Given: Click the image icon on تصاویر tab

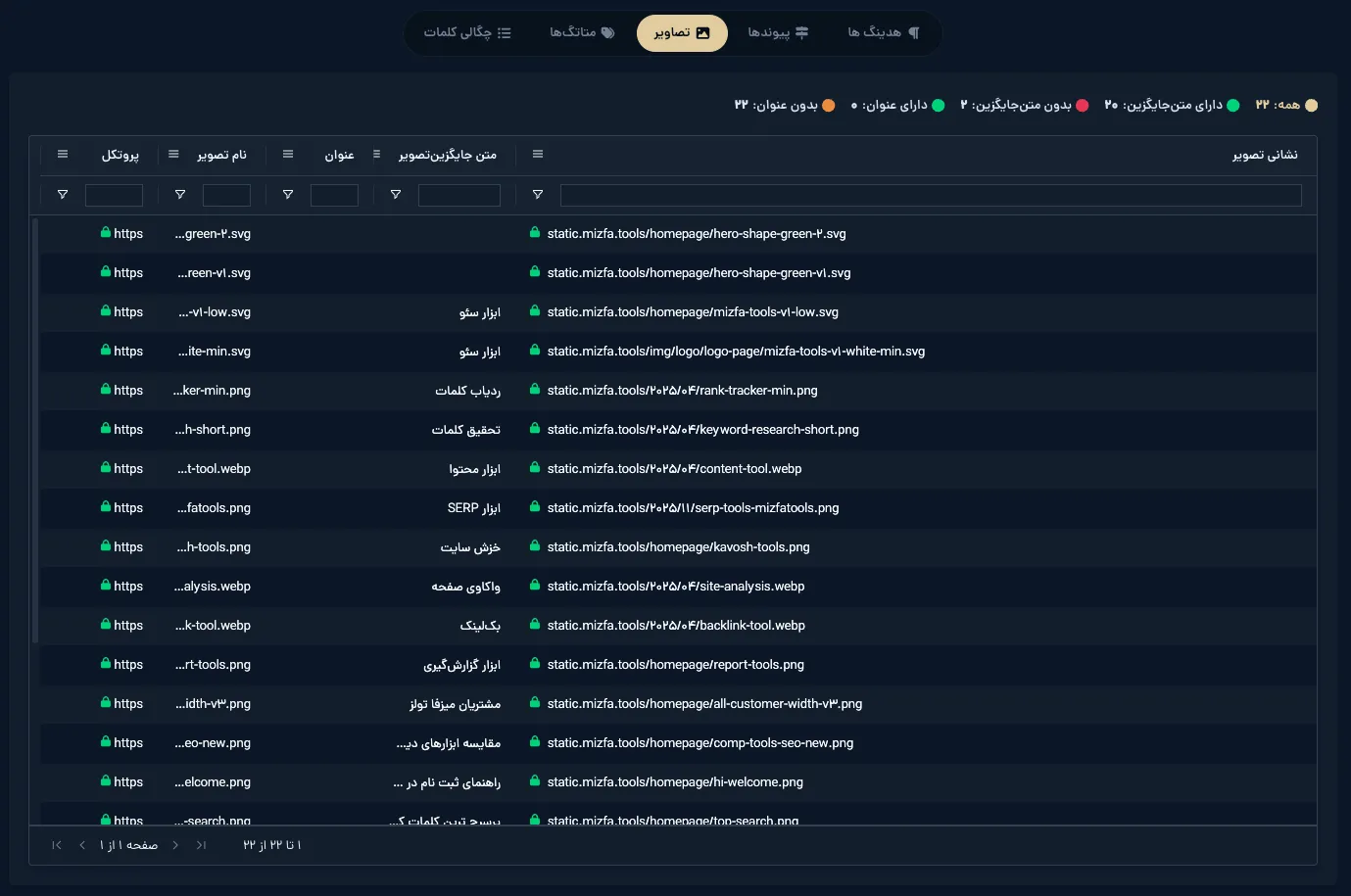Looking at the screenshot, I should pyautogui.click(x=702, y=32).
